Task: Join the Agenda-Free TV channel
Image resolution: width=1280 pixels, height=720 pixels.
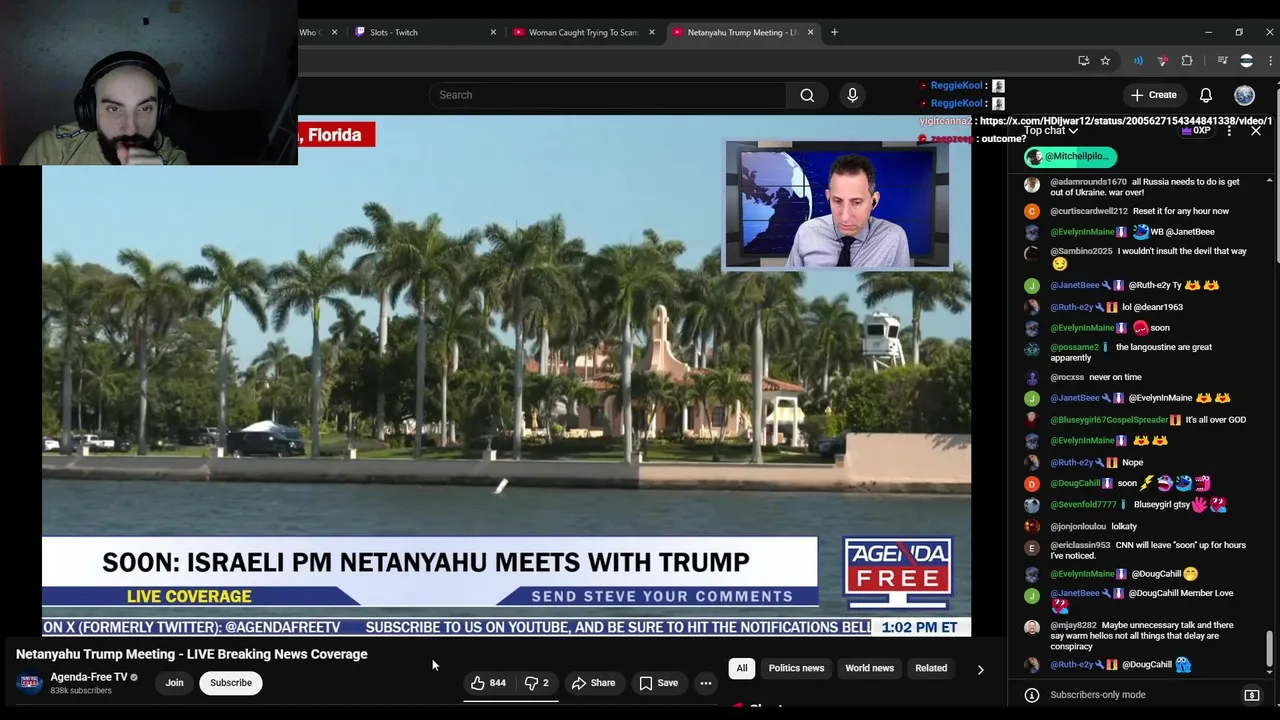Action: tap(174, 683)
